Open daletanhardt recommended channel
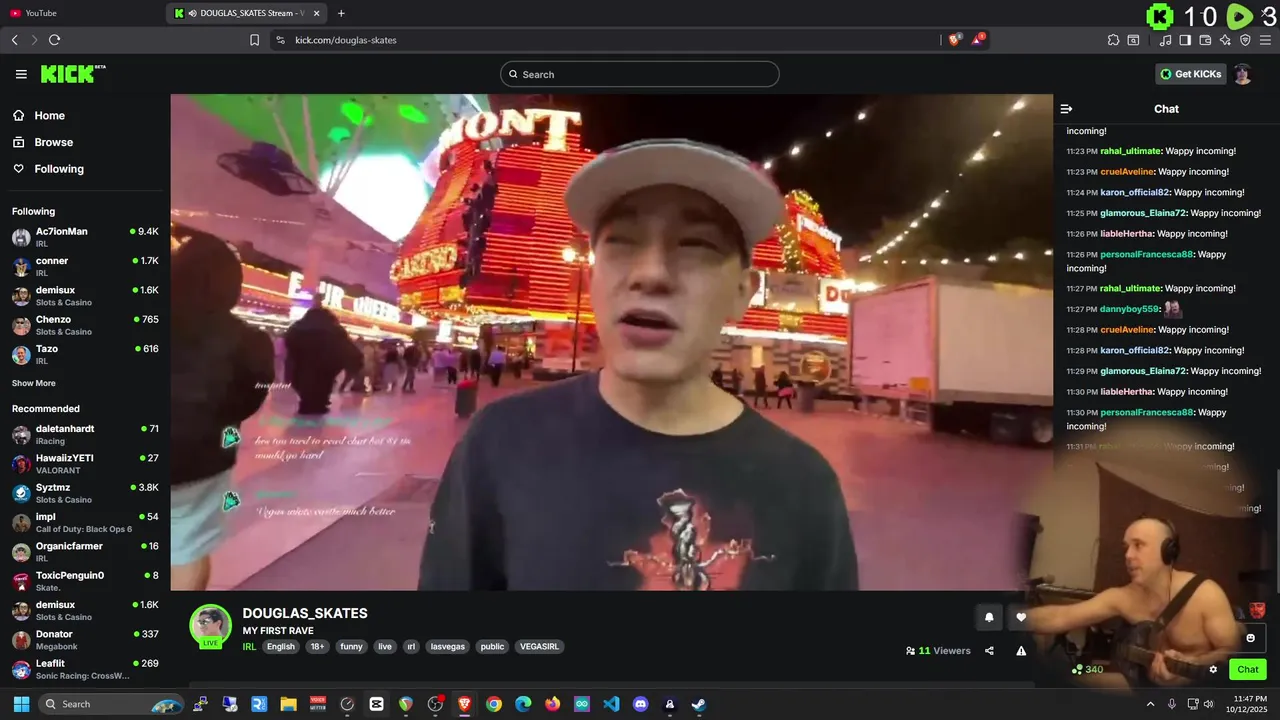The image size is (1280, 720). click(85, 434)
